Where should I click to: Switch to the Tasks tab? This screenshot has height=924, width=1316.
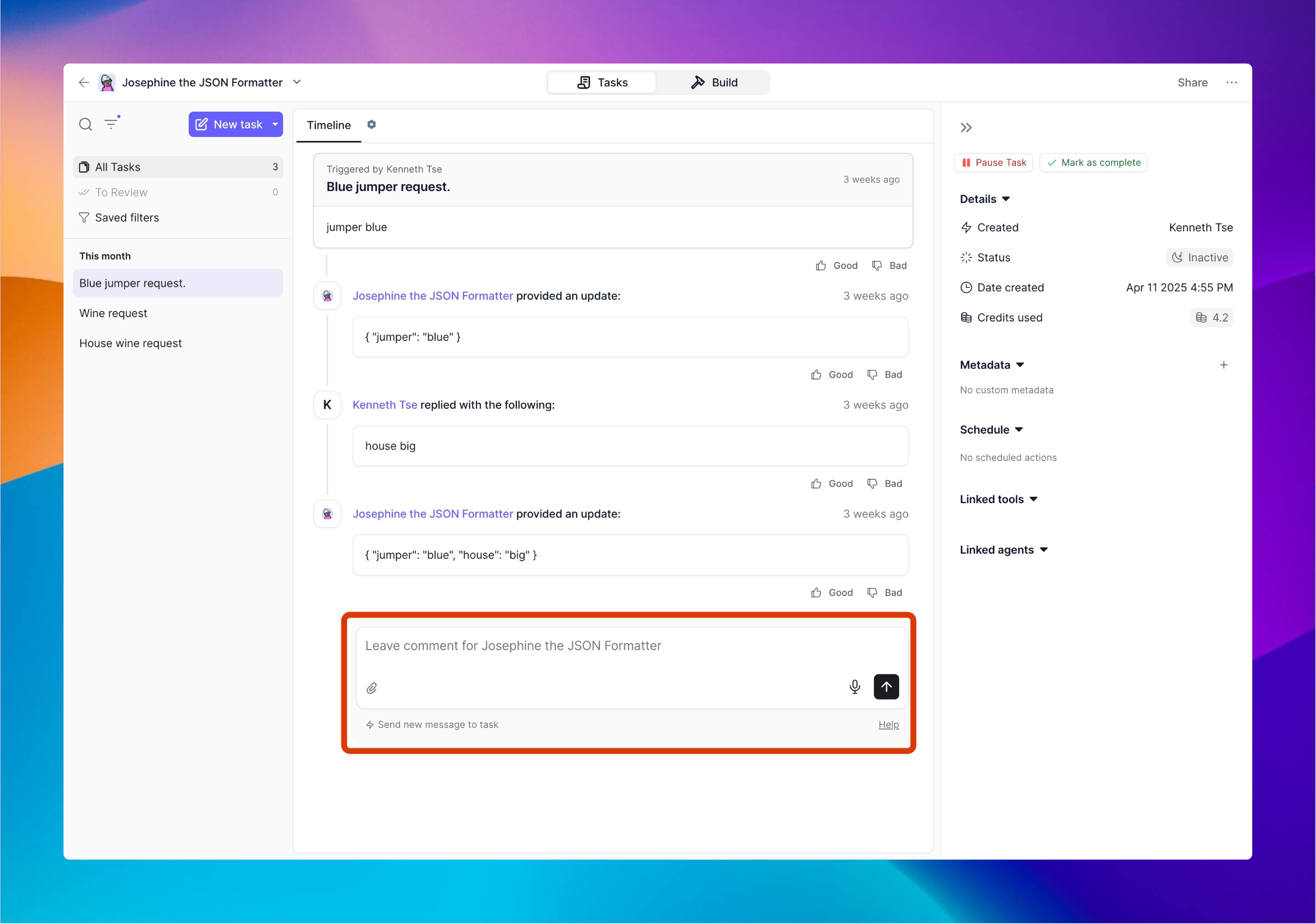pos(602,82)
